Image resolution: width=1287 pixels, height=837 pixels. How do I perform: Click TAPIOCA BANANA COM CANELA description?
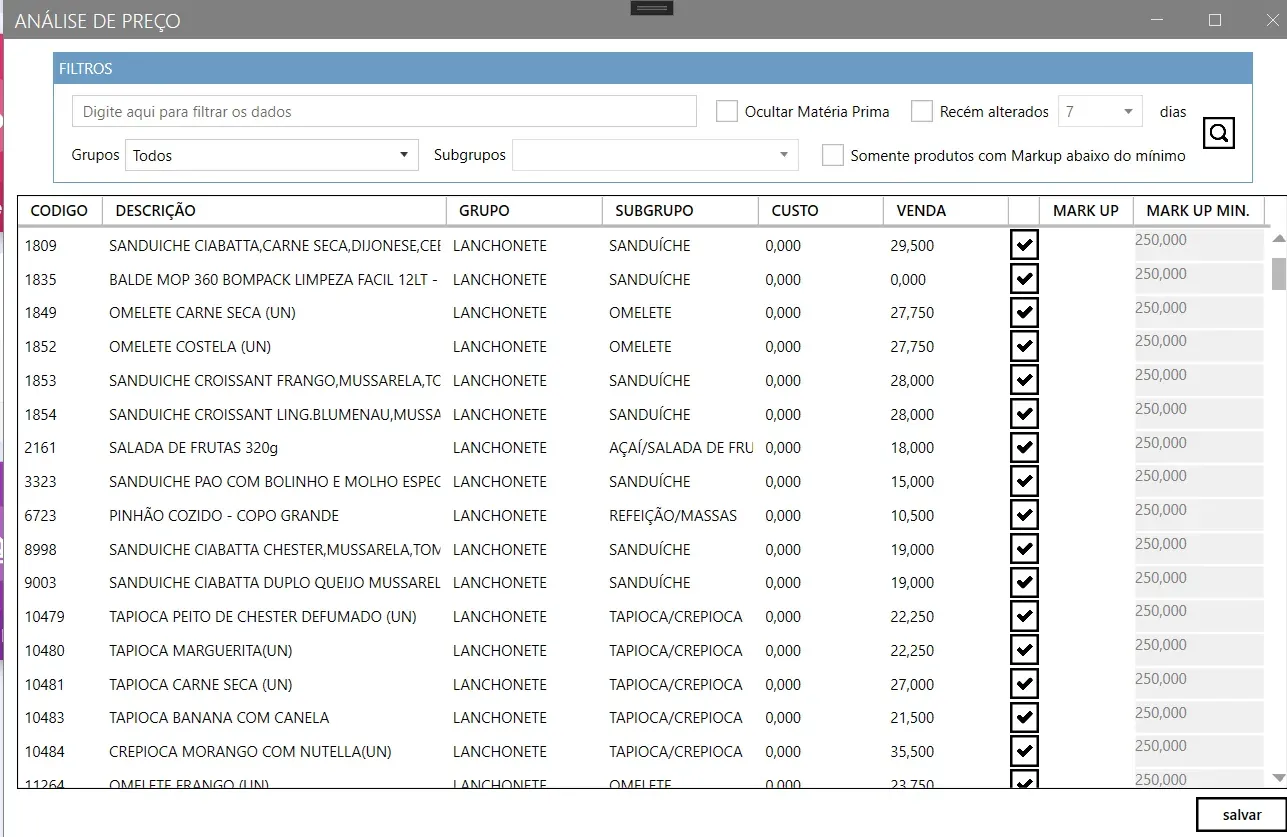pyautogui.click(x=219, y=717)
